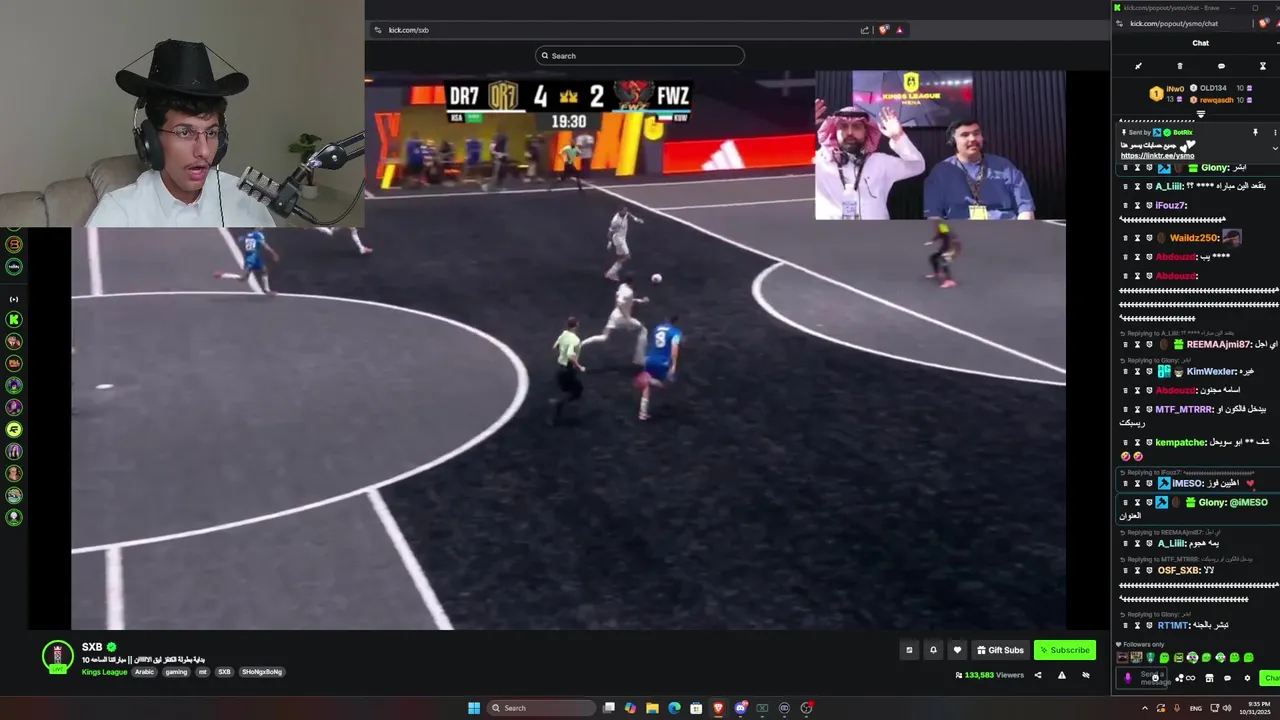Click the square icon left of bell

click(909, 650)
